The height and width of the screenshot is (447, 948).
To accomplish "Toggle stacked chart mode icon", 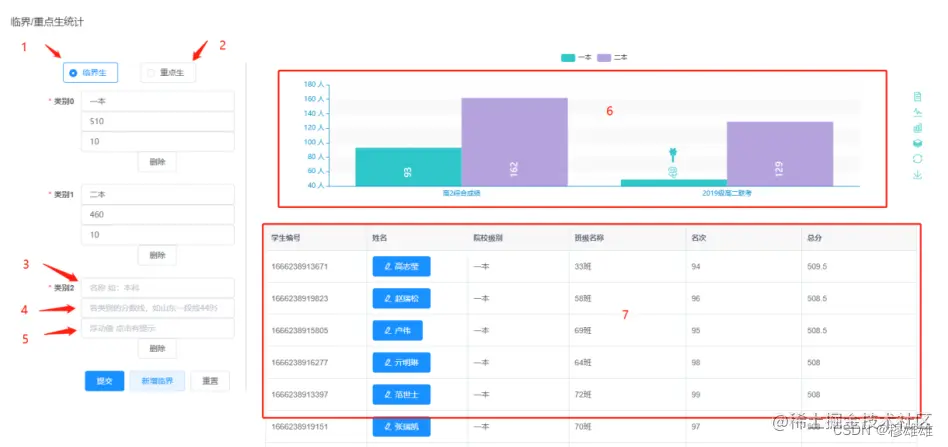I will (x=917, y=143).
